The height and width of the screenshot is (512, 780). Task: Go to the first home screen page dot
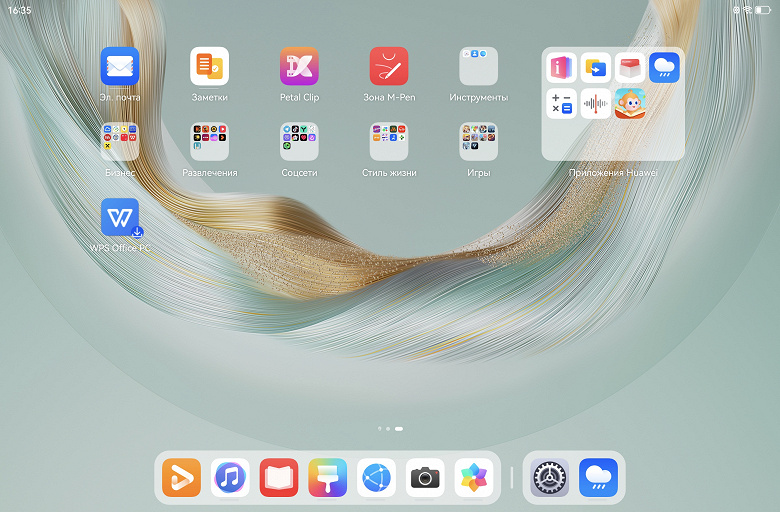click(380, 428)
